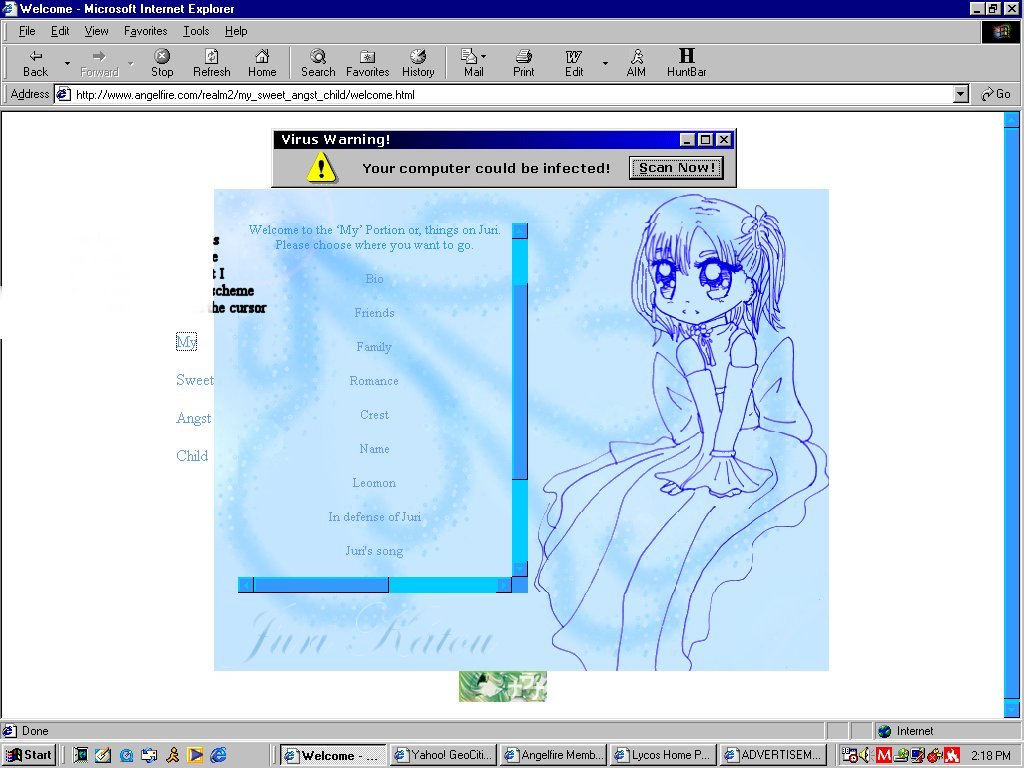Open the Favorites menu

(145, 31)
